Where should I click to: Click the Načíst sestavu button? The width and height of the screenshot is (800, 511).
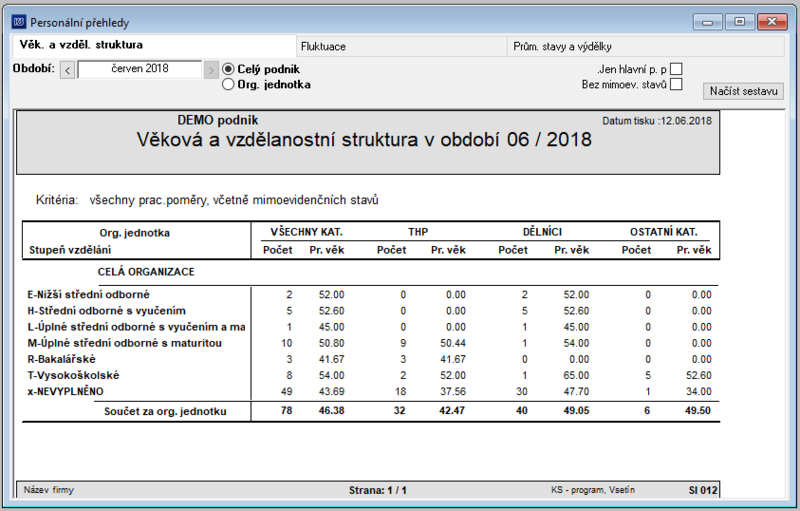(743, 91)
